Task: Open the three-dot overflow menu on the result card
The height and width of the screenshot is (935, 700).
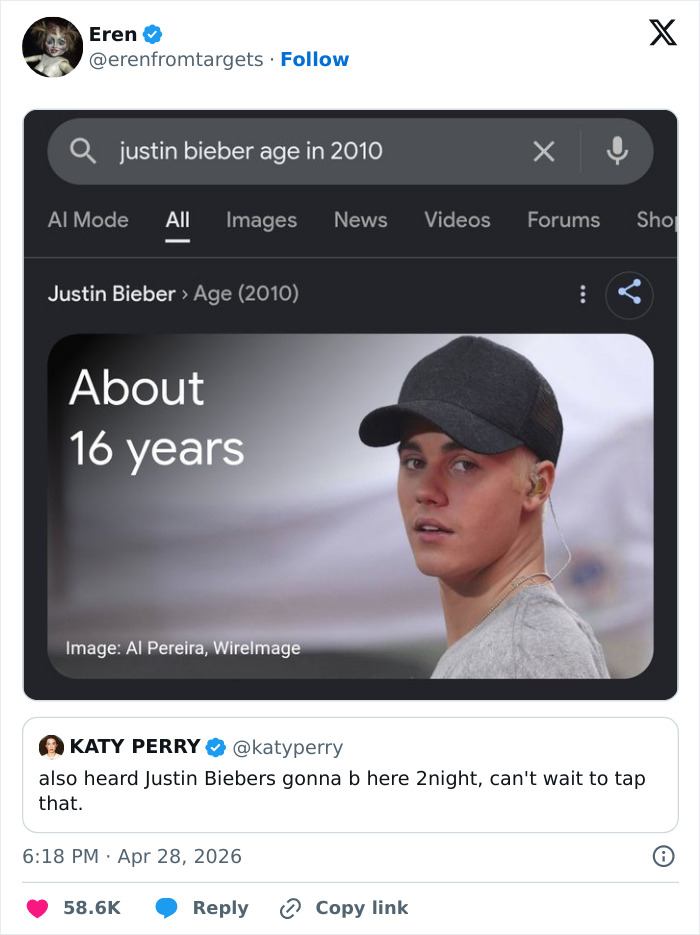Action: pyautogui.click(x=582, y=295)
